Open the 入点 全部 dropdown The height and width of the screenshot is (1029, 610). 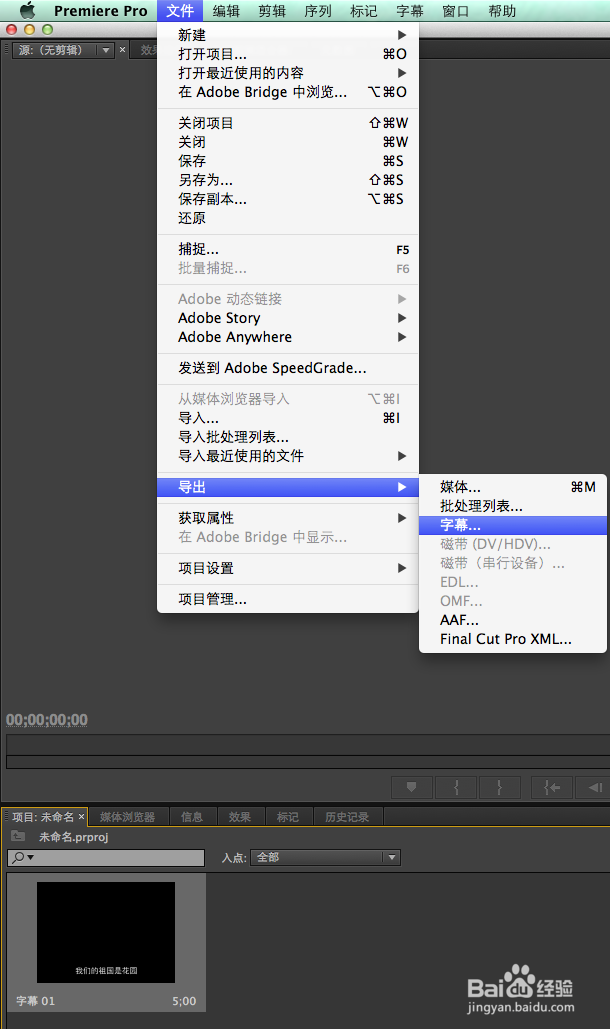coord(325,857)
